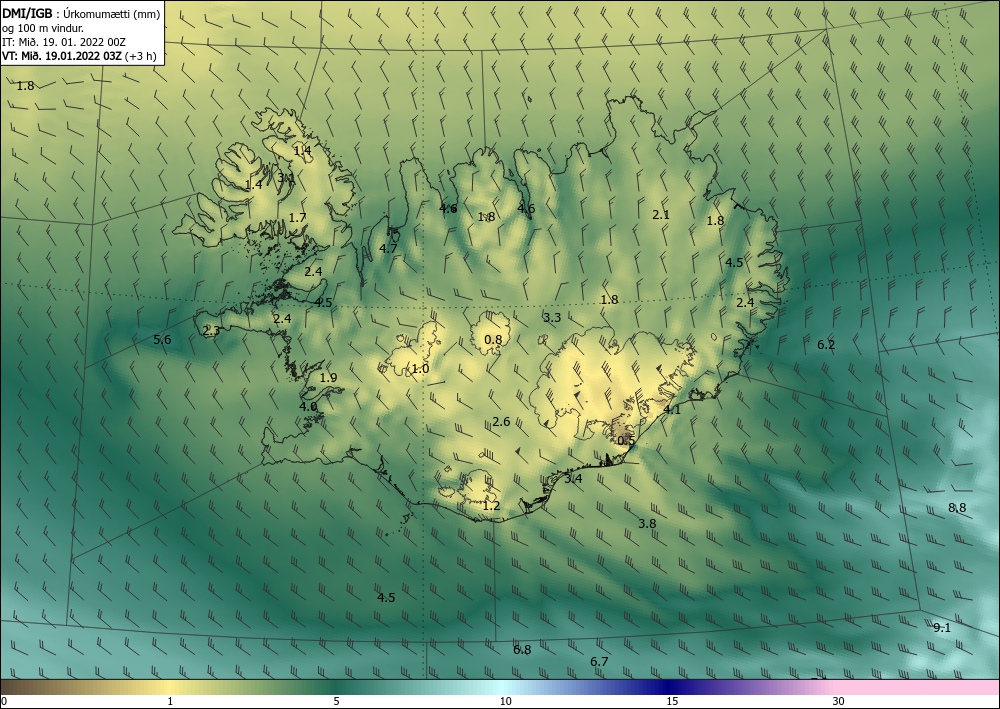The height and width of the screenshot is (709, 1000).
Task: Click the value 0.8 on the central glacier
Action: pos(493,340)
